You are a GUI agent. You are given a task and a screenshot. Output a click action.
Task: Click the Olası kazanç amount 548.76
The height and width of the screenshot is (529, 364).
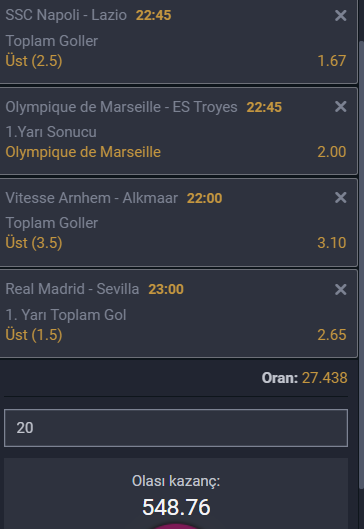tap(176, 507)
